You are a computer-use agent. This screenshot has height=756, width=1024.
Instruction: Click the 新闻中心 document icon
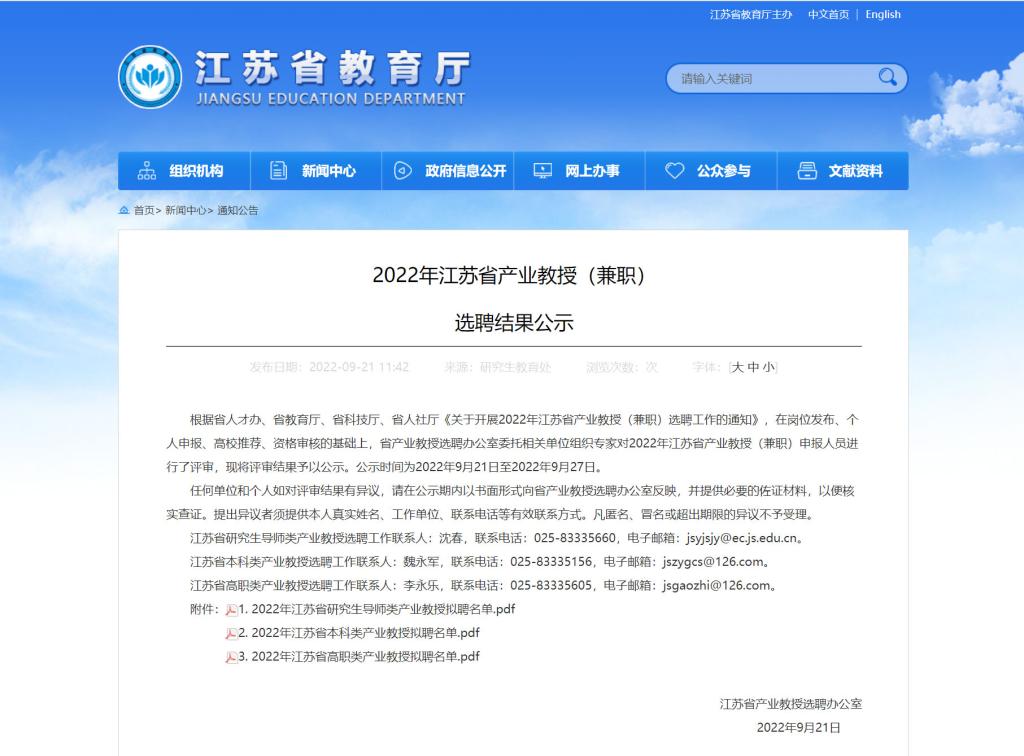pos(279,171)
